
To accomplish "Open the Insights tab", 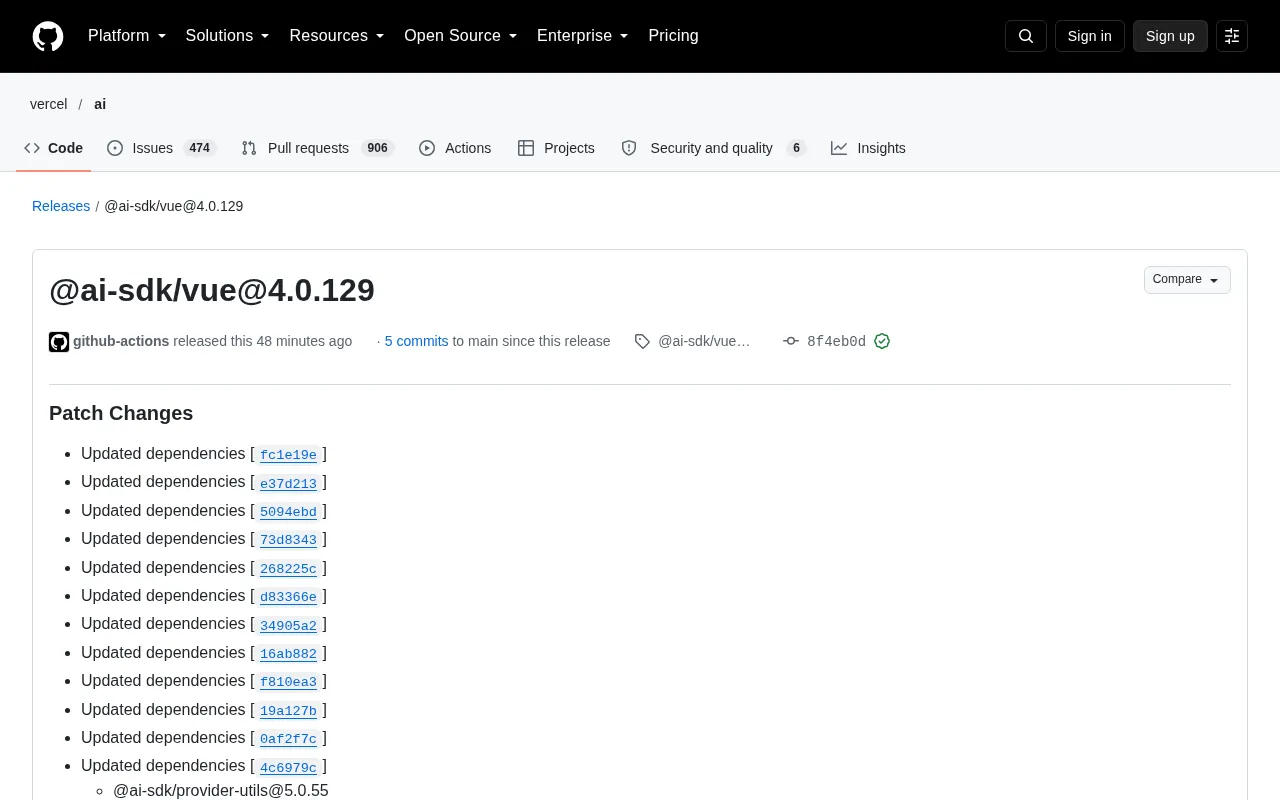I will [868, 148].
